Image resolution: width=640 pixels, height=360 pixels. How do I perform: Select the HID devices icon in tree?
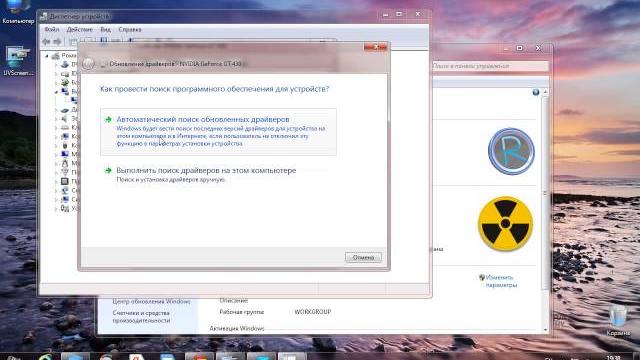tap(65, 208)
